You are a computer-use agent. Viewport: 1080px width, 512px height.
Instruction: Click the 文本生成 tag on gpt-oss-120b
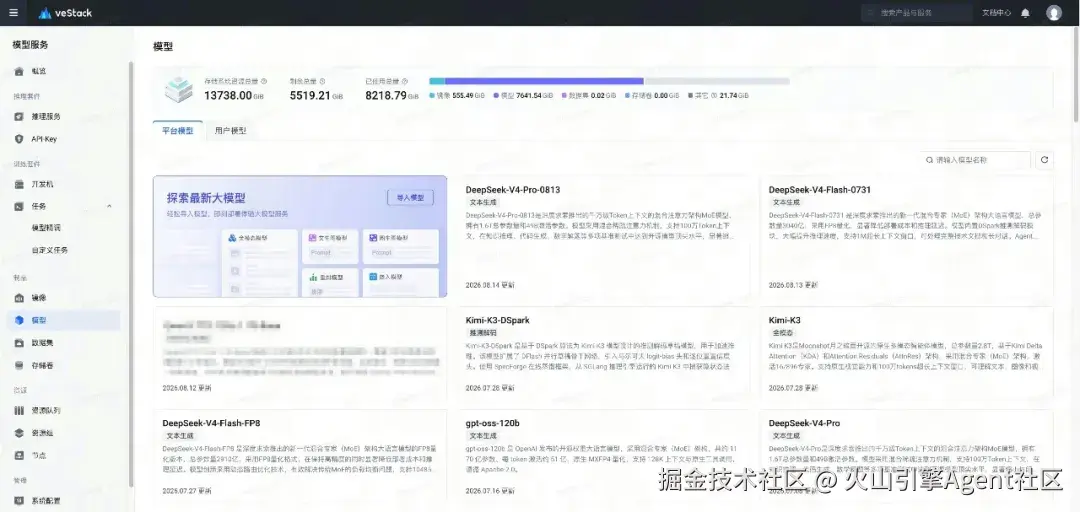pos(483,436)
